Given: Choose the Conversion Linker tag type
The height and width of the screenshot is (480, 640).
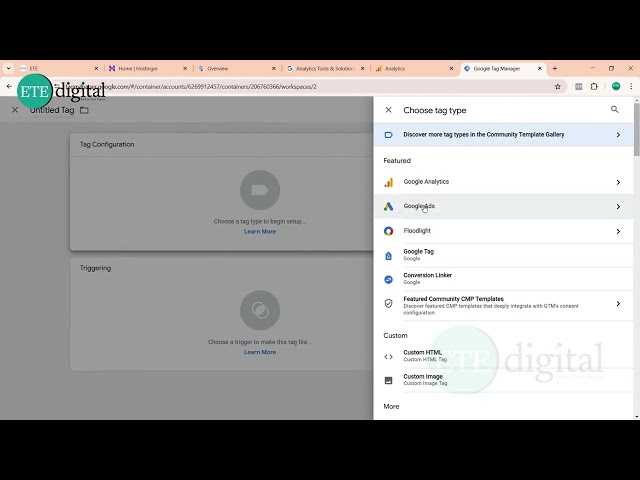Looking at the screenshot, I should (x=503, y=279).
